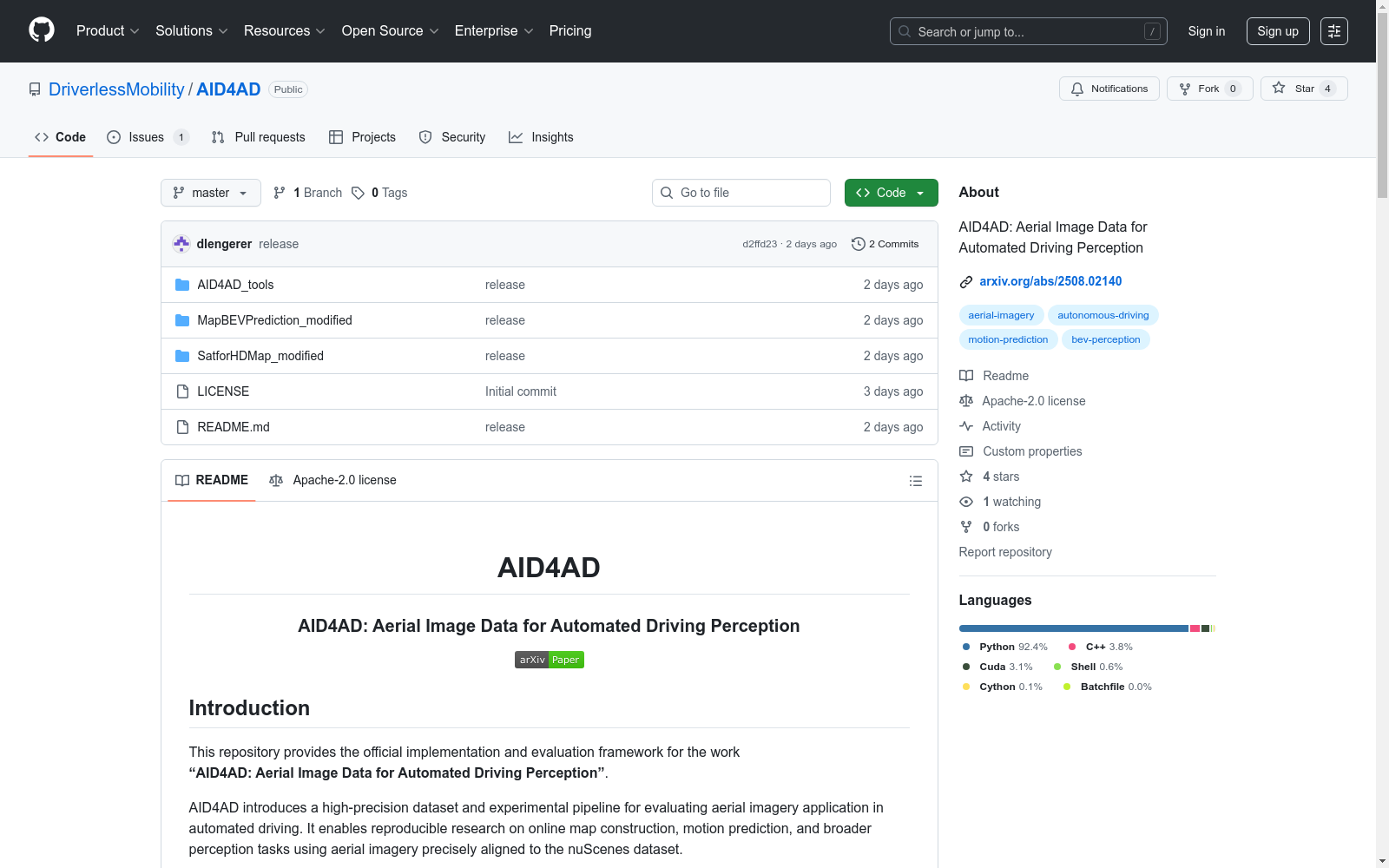Select the README tab in file viewer
Viewport: 1389px width, 868px height.
[212, 480]
